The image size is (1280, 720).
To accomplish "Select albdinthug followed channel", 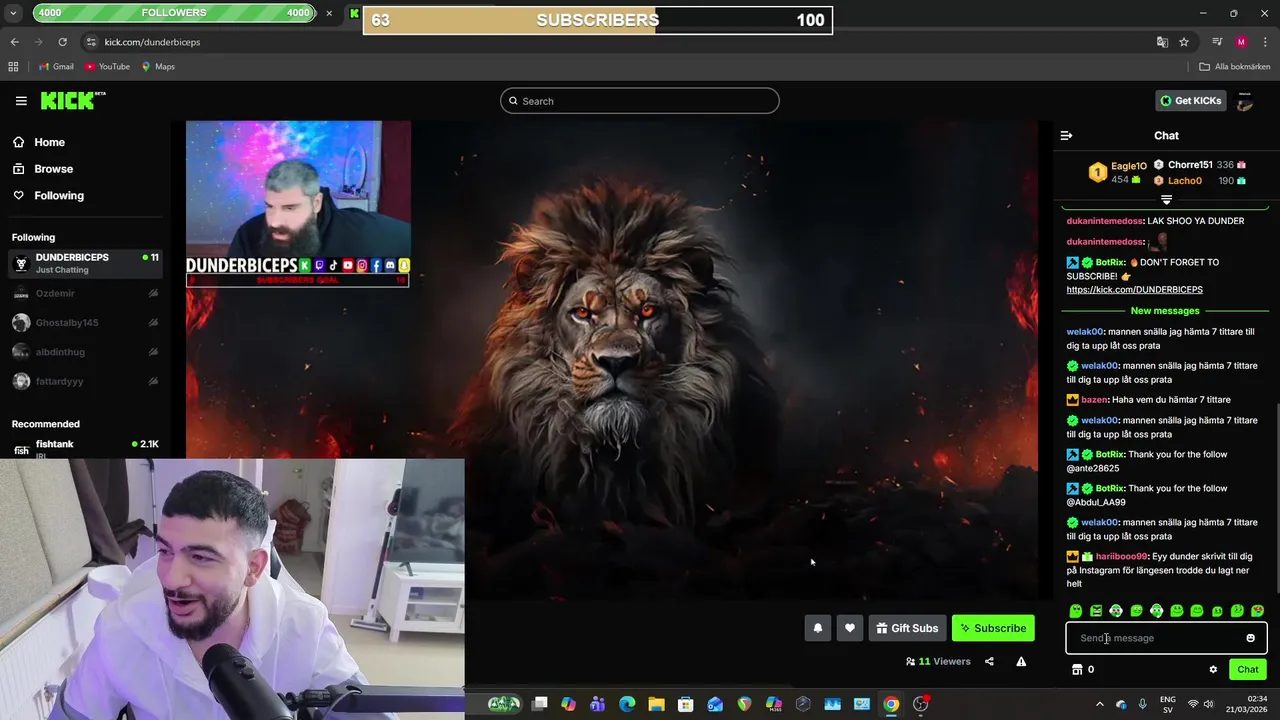I will pyautogui.click(x=85, y=352).
